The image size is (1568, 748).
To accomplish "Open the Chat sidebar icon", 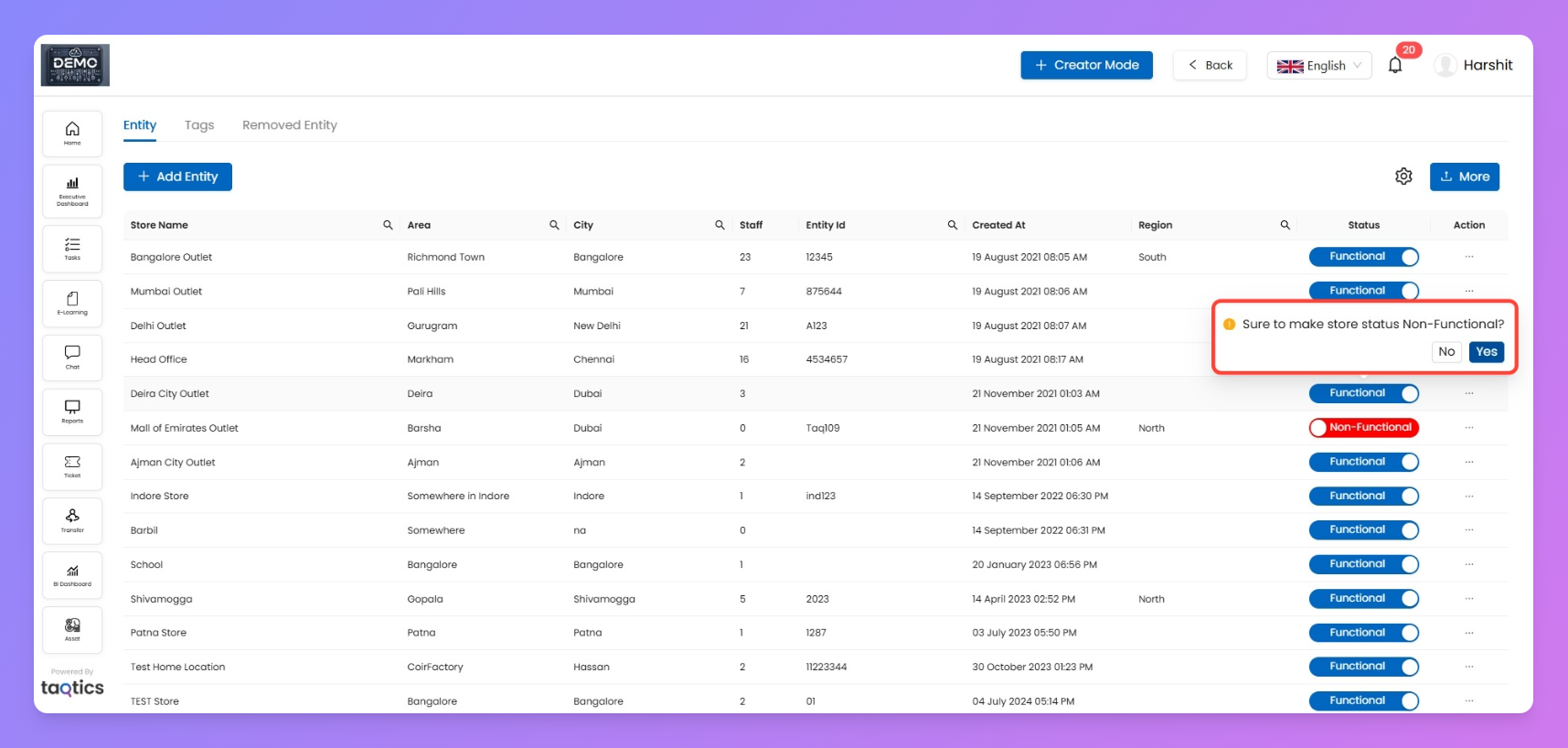I will pos(72,357).
